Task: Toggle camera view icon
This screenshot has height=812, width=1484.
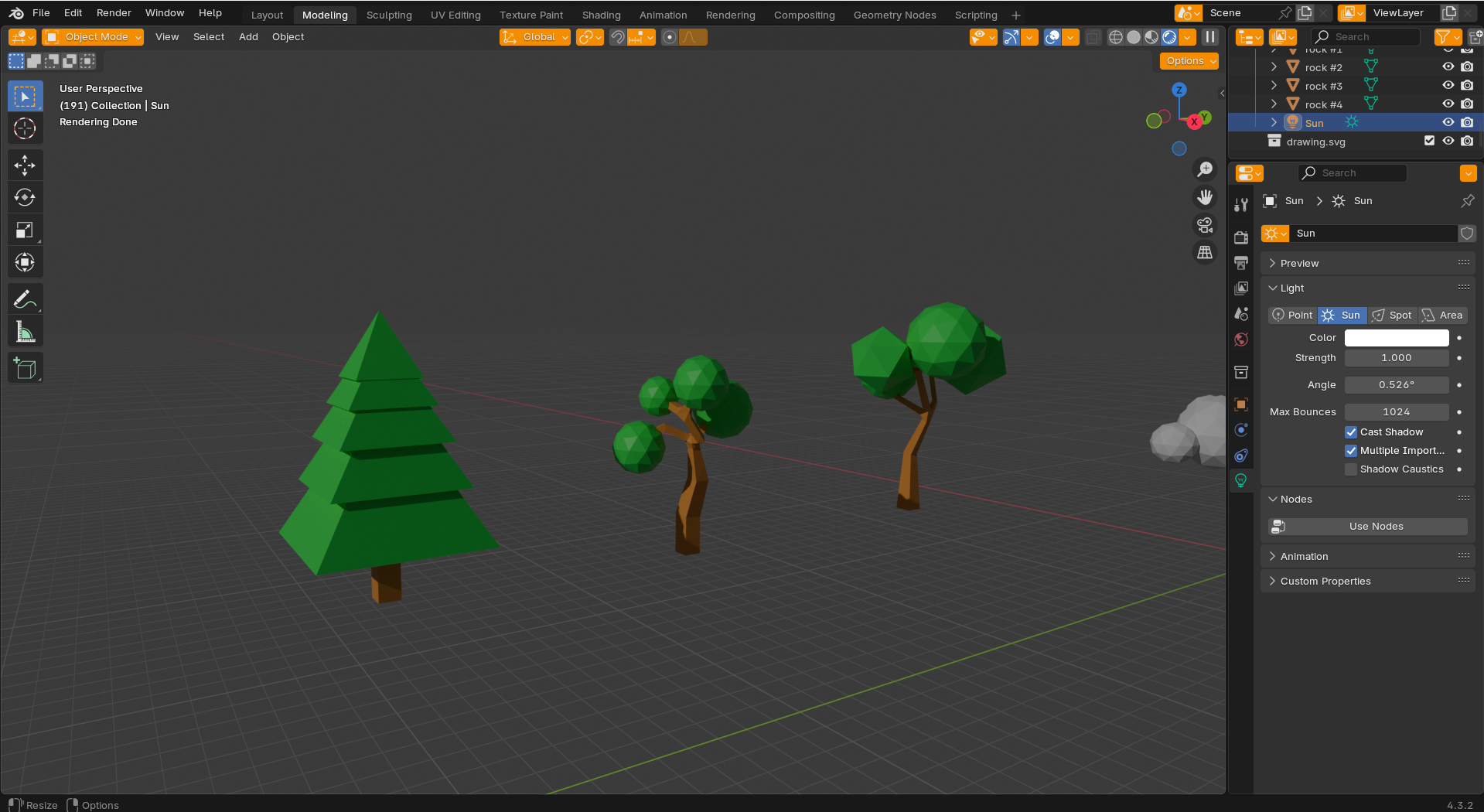Action: 1205,225
